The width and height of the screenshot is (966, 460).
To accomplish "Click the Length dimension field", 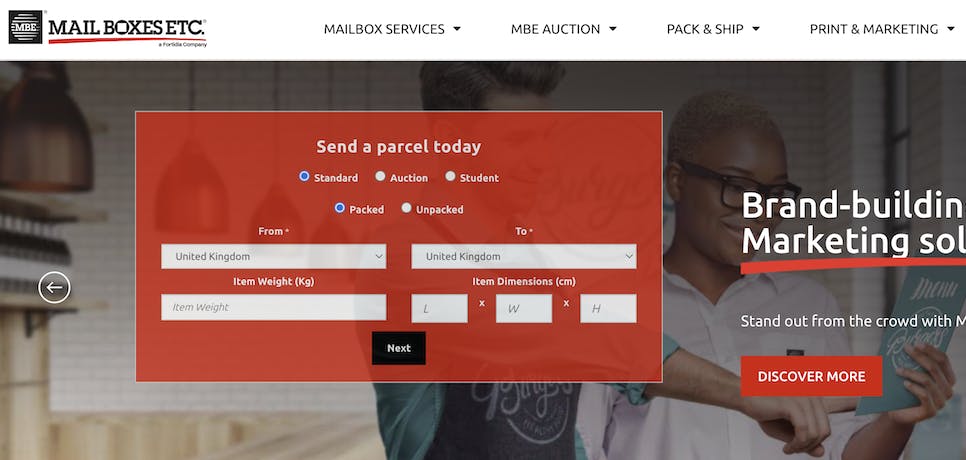I will click(439, 309).
